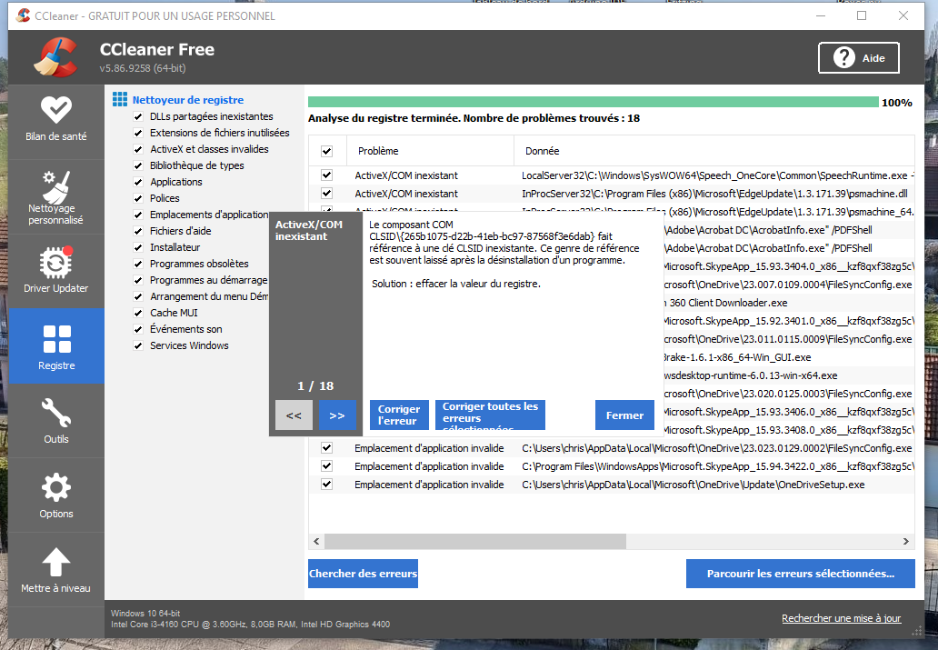The width and height of the screenshot is (938, 650).
Task: Click the horizontal scrollbar thumb
Action: pos(475,541)
